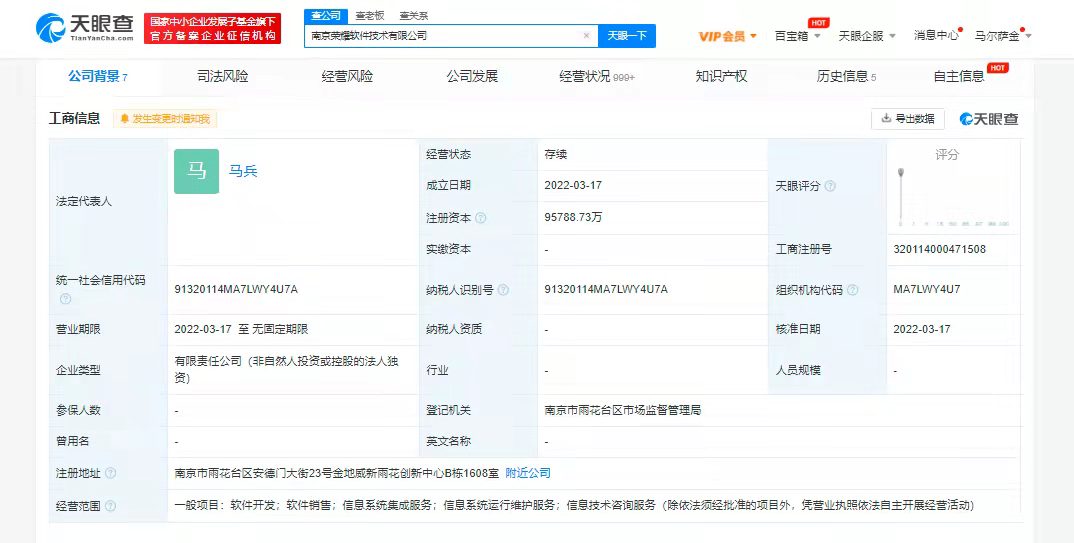Select the 知识产权 tab

[721, 77]
